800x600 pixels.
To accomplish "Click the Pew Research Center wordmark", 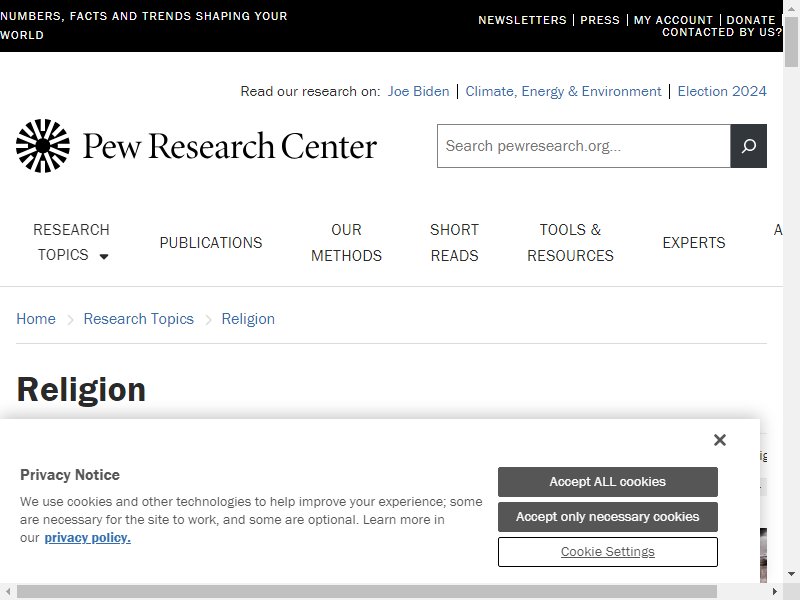I will tap(230, 146).
